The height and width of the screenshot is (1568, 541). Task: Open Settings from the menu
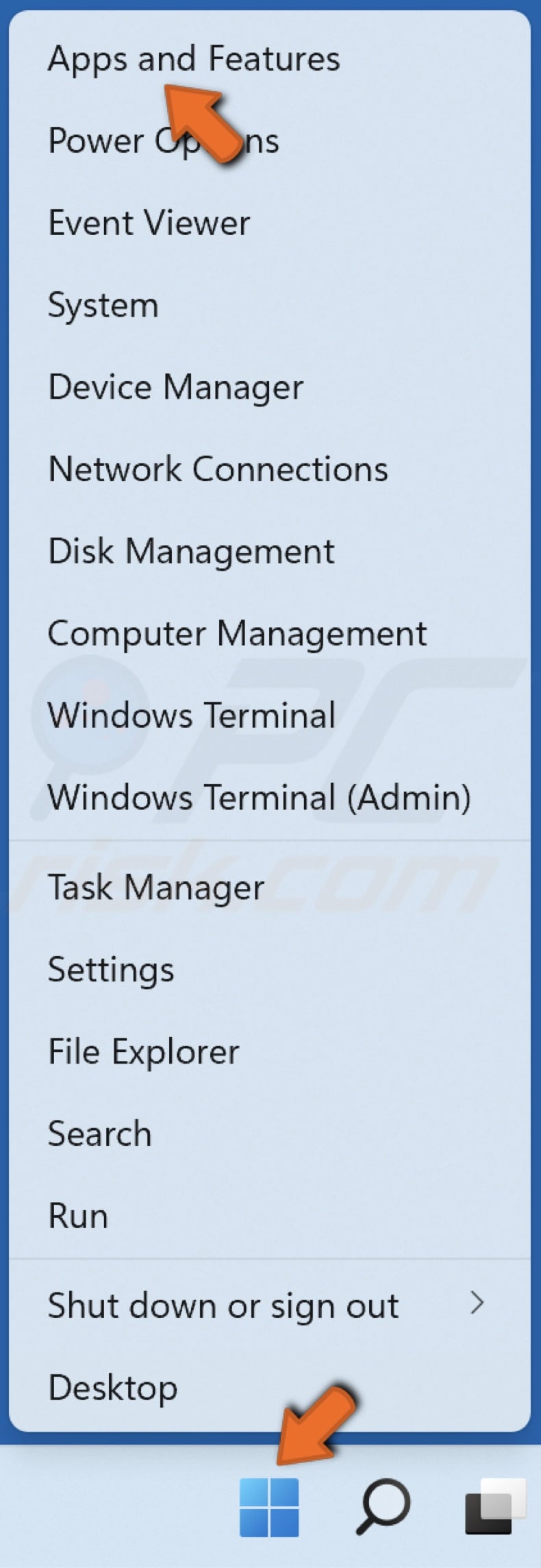tap(110, 968)
